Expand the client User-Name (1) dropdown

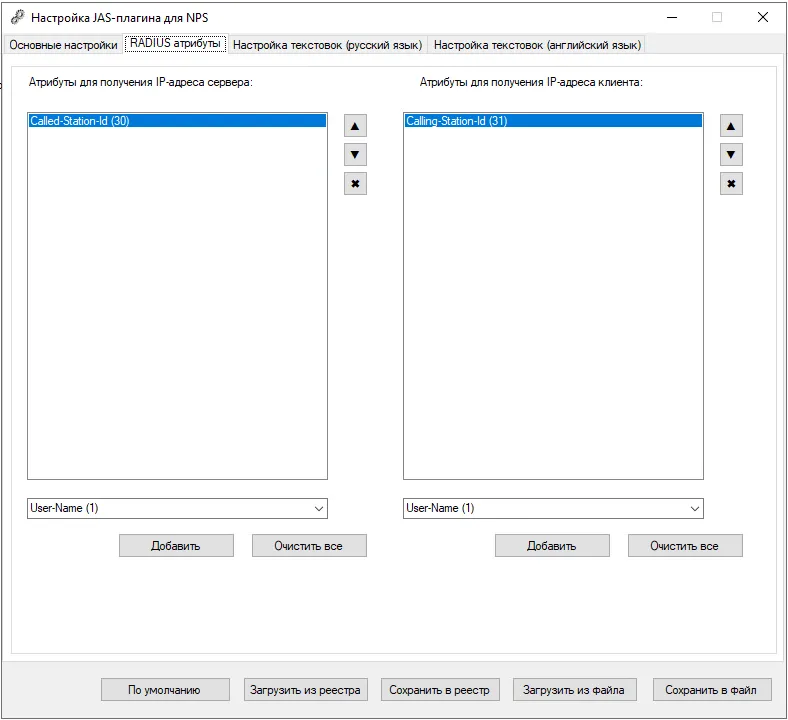tap(695, 508)
